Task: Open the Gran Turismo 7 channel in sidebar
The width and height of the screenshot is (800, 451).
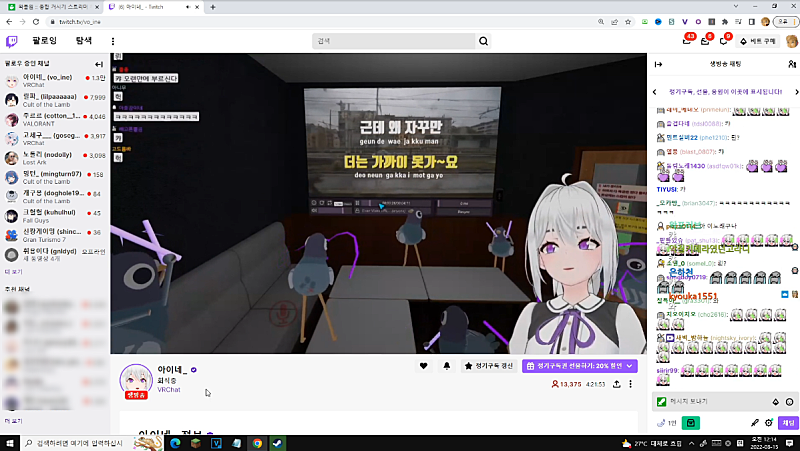Action: click(55, 235)
